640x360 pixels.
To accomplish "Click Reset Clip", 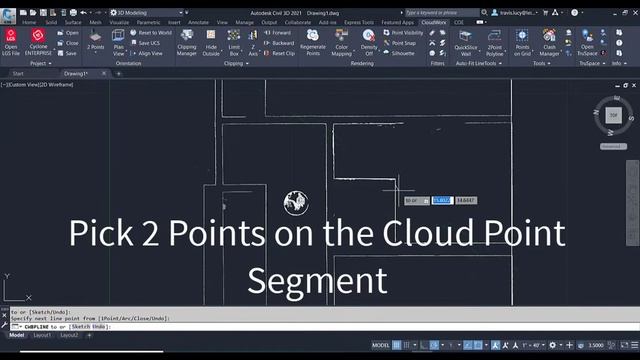I will (279, 53).
